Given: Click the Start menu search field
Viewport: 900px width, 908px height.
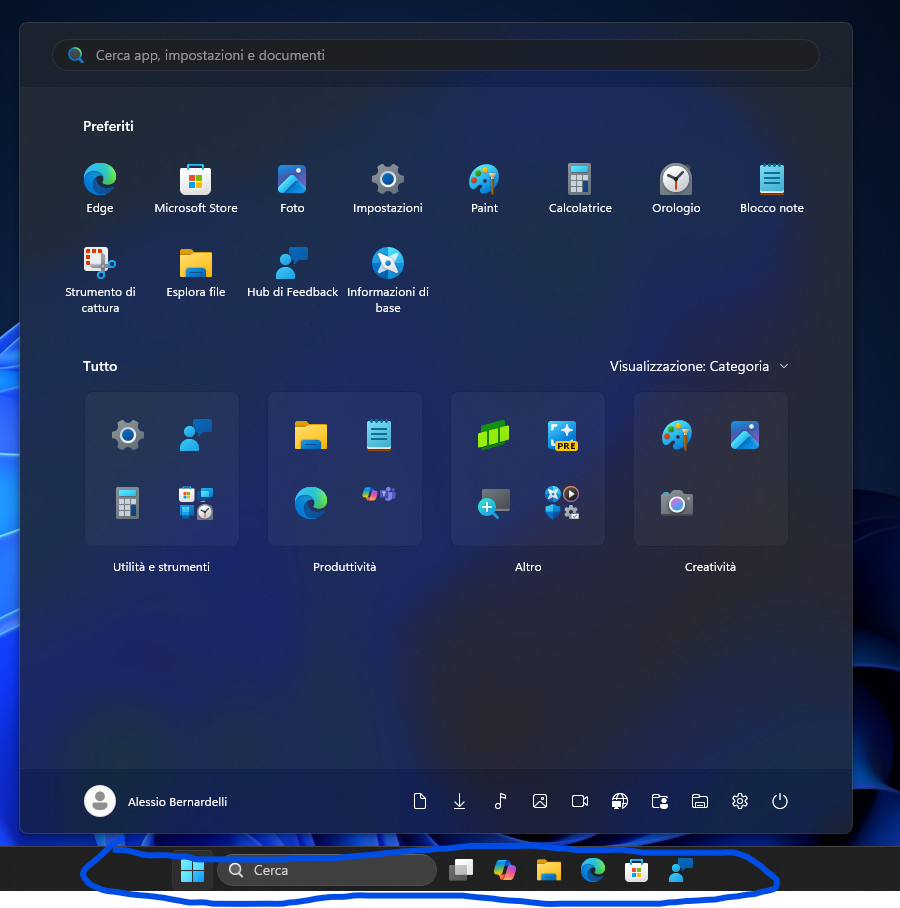Looking at the screenshot, I should (436, 55).
